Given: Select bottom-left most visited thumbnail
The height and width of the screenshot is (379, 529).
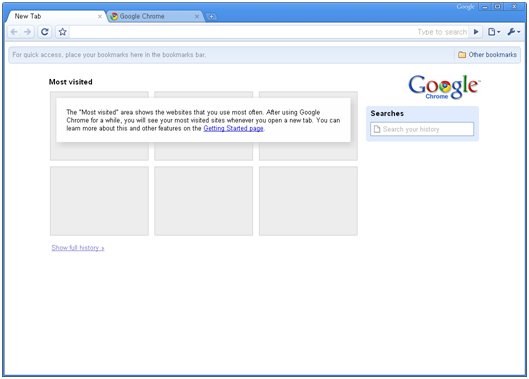Looking at the screenshot, I should pos(99,201).
